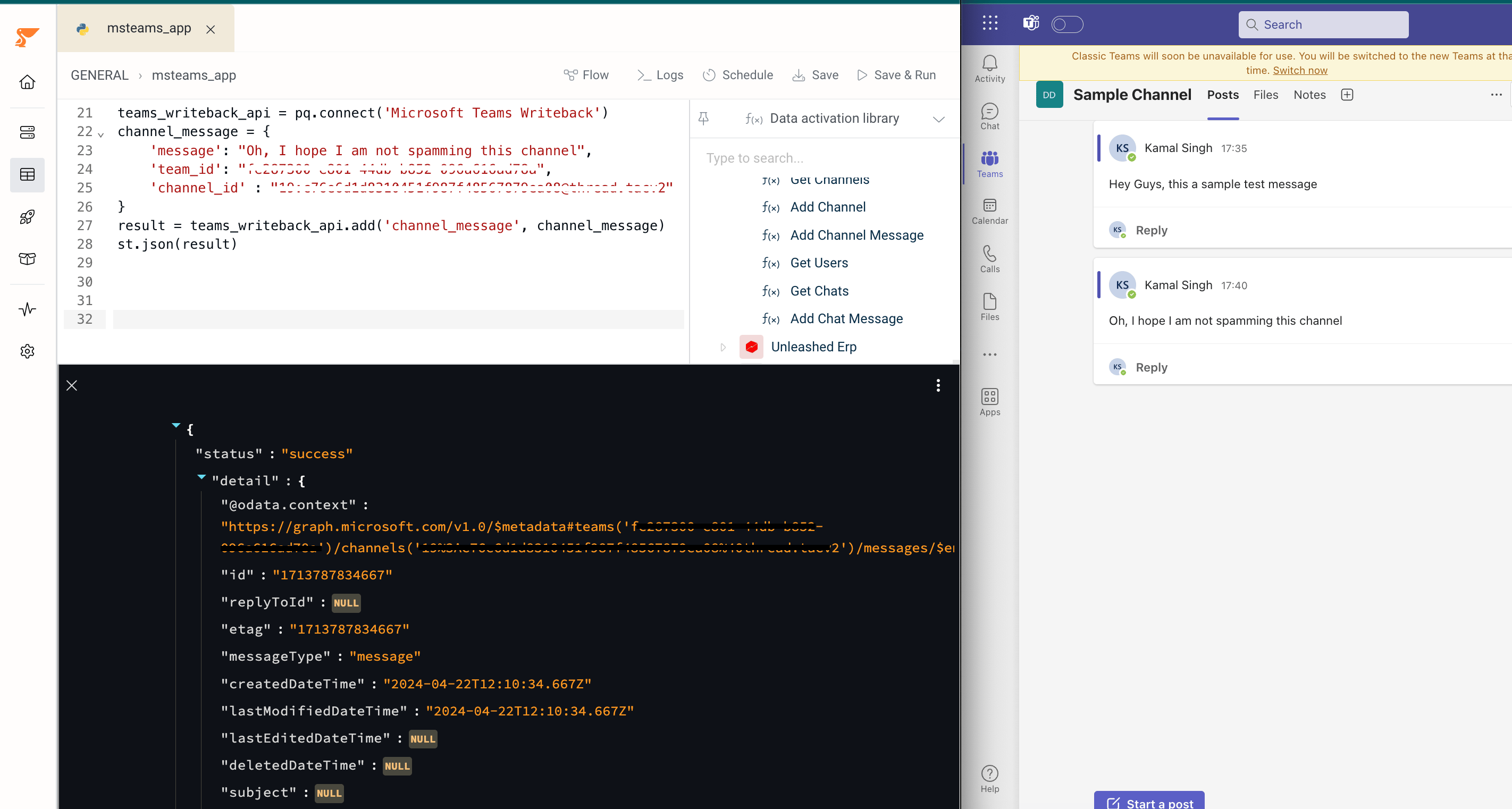Open the activity pulse icon in sidebar
This screenshot has height=809, width=1512.
click(x=27, y=309)
